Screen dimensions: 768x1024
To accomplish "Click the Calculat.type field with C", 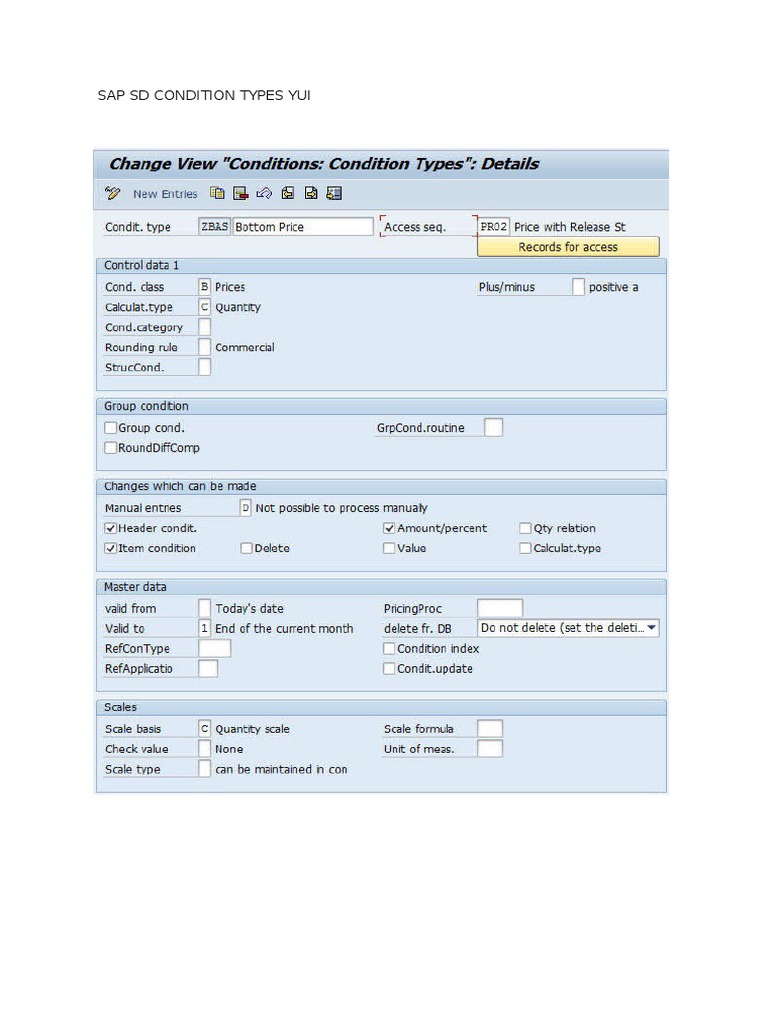I will coord(204,307).
